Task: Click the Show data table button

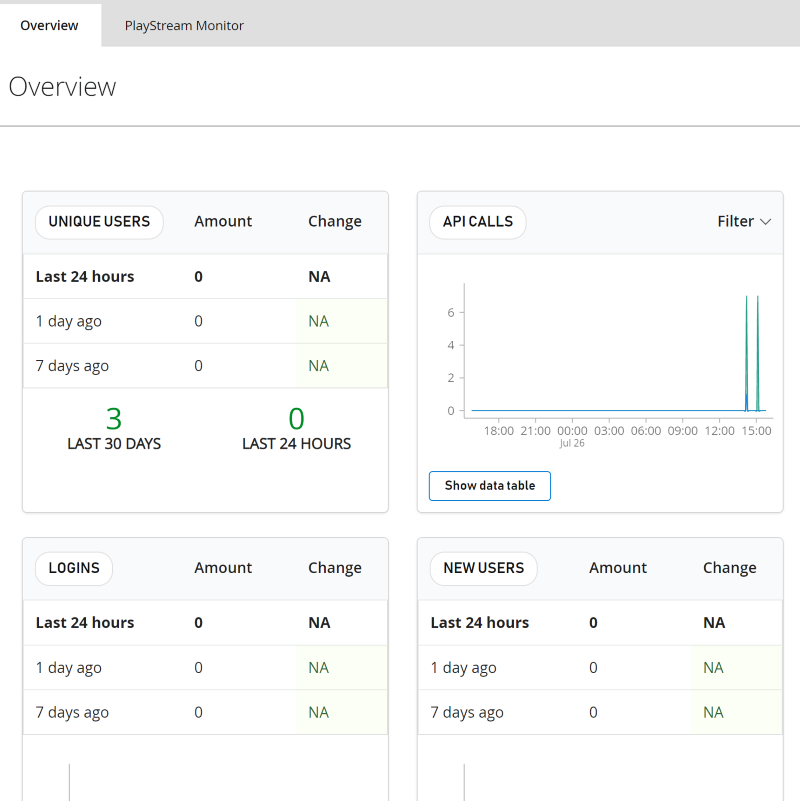Action: coord(489,486)
